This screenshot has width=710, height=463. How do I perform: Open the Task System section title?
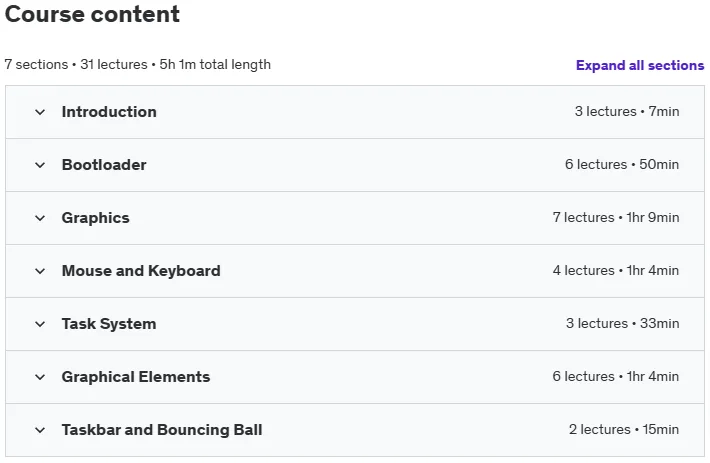(x=109, y=324)
